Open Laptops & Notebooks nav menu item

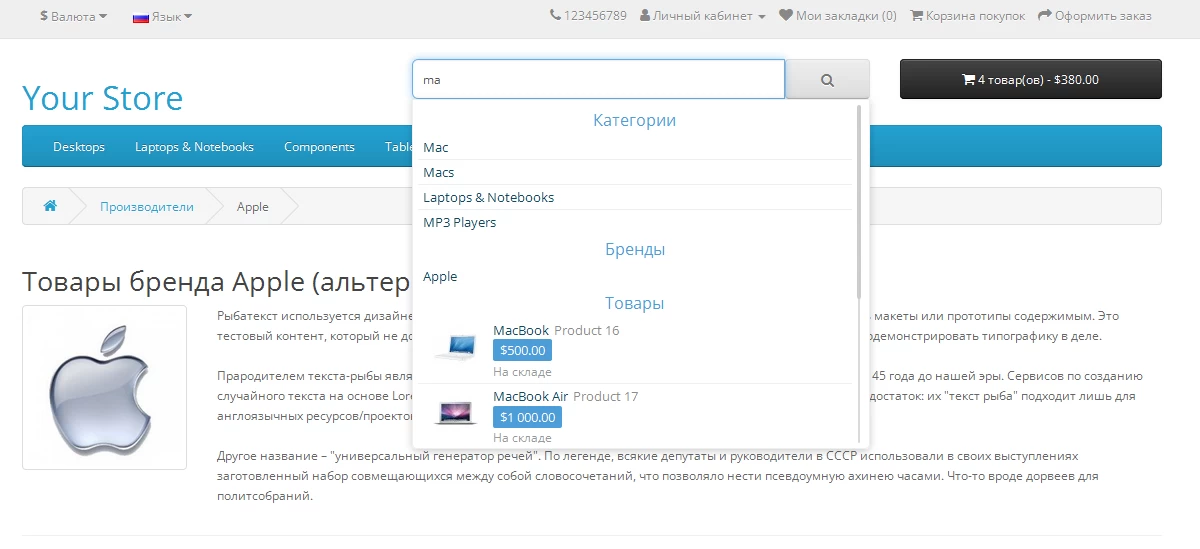(x=195, y=147)
